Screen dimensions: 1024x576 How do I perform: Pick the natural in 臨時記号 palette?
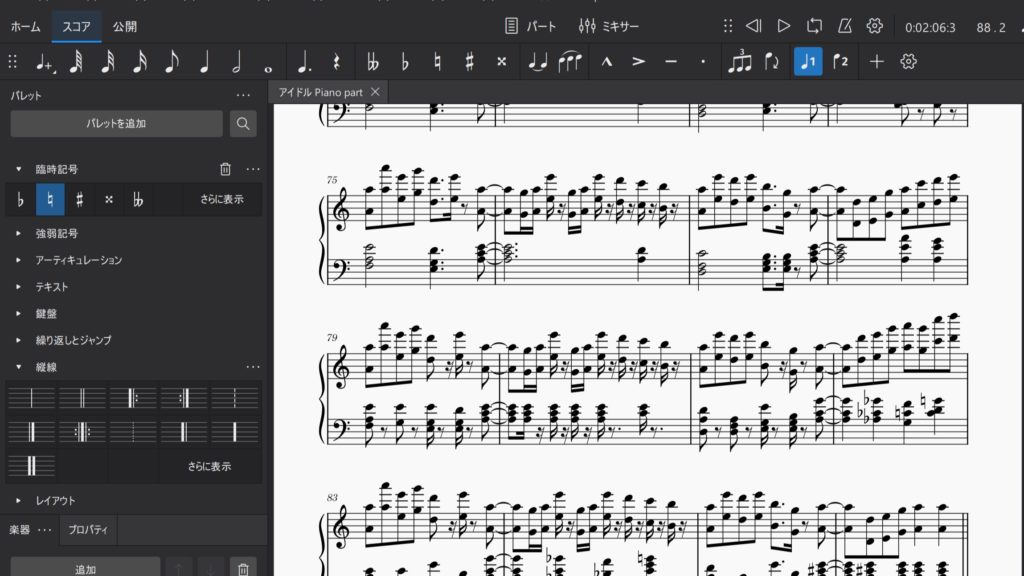(x=50, y=199)
